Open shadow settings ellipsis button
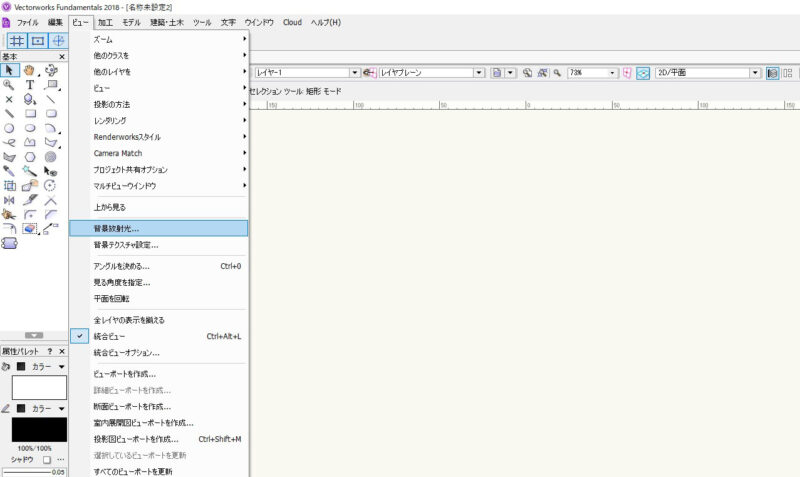 [x=60, y=460]
